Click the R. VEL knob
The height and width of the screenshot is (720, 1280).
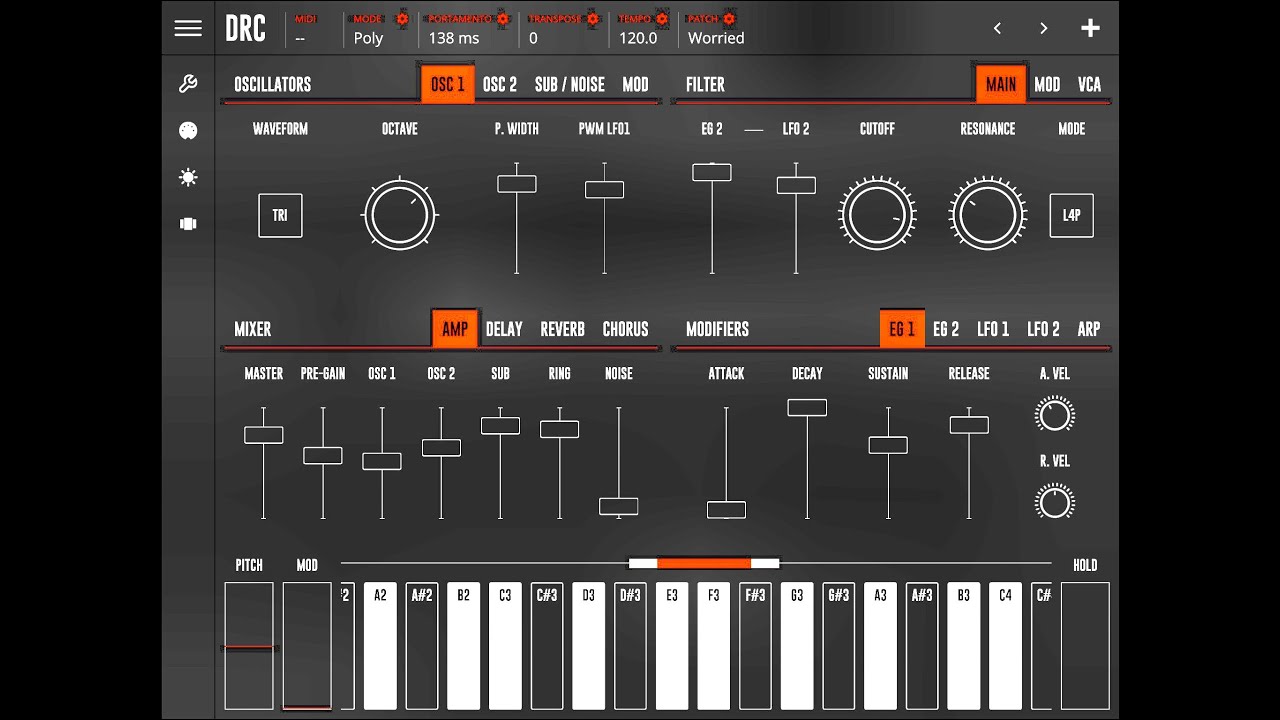[x=1055, y=502]
